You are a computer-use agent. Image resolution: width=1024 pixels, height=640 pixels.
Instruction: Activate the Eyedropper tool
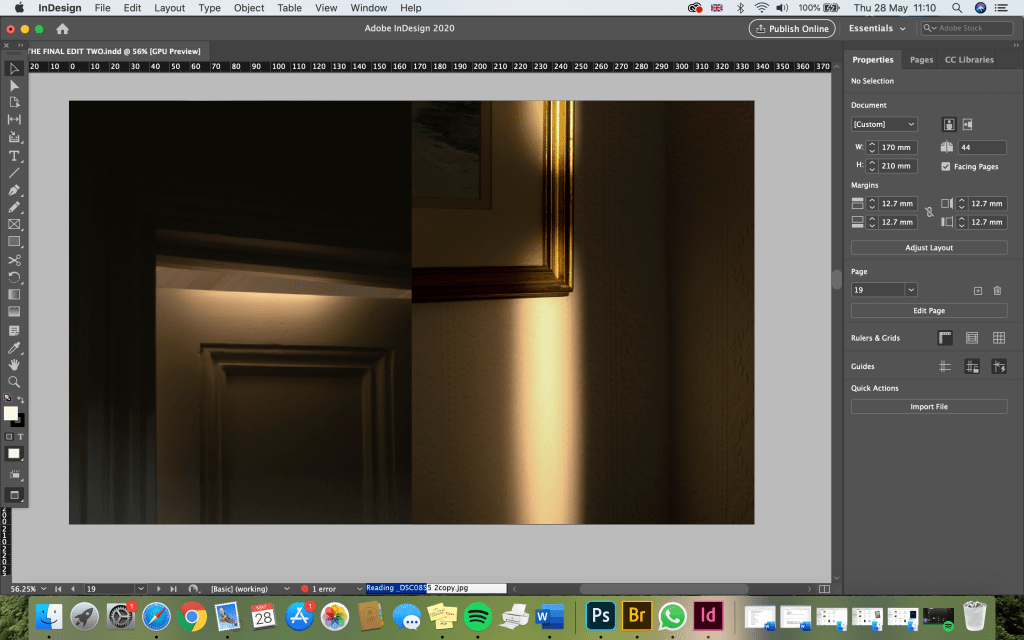tap(14, 347)
